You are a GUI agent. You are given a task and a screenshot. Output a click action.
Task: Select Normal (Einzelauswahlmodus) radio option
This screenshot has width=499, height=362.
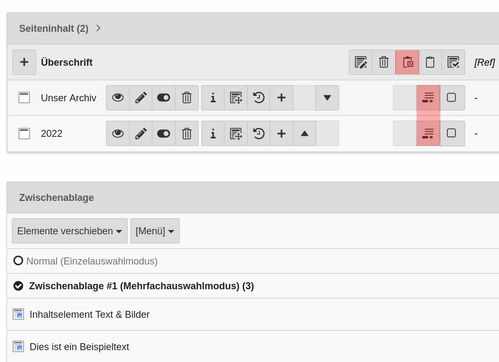18,261
